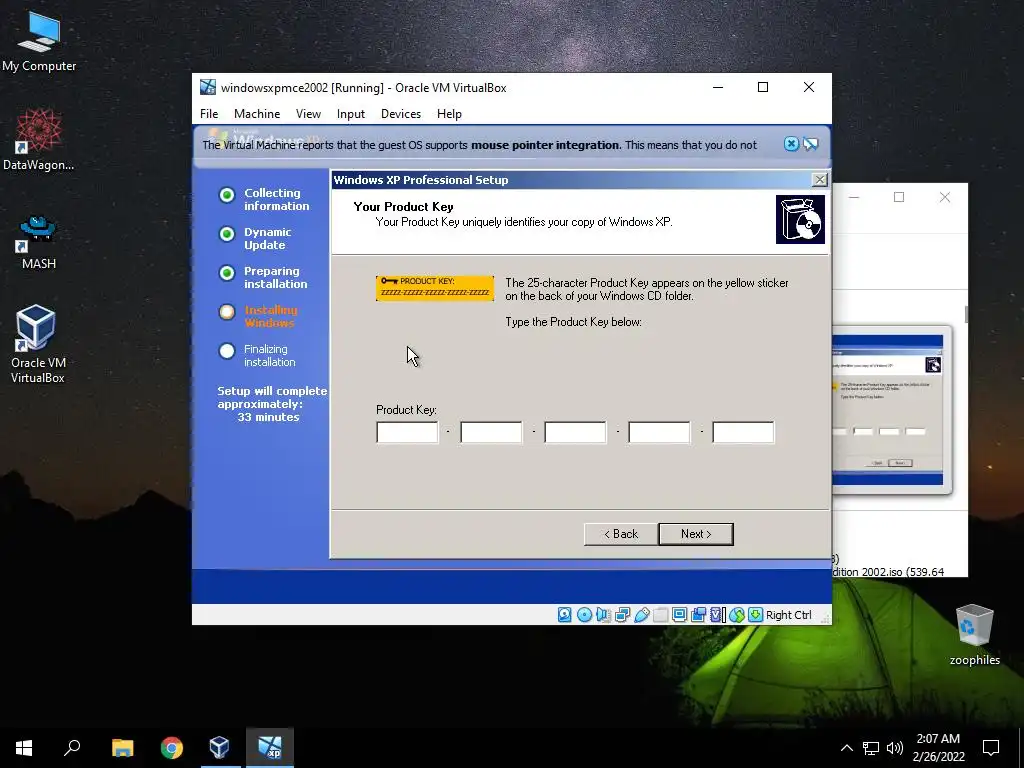Screen dimensions: 1024x768
Task: Click the USB devices status icon
Action: coord(641,615)
